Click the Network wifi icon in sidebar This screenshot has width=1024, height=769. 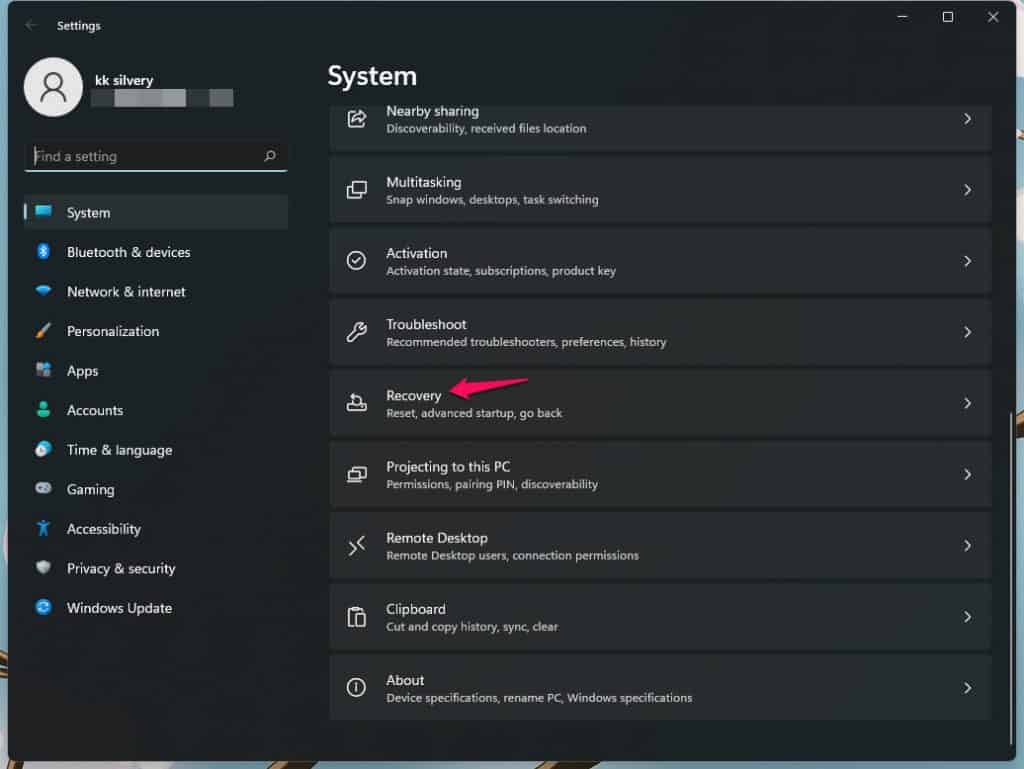tap(44, 290)
